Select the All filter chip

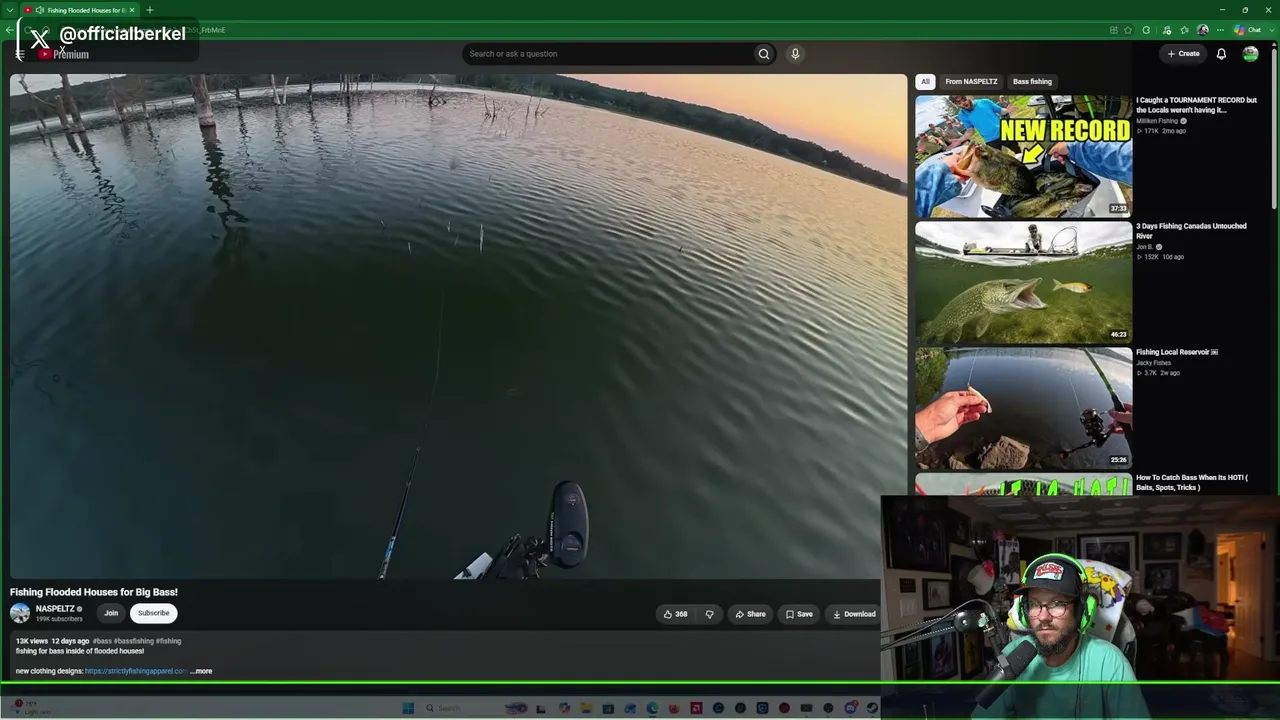point(925,82)
